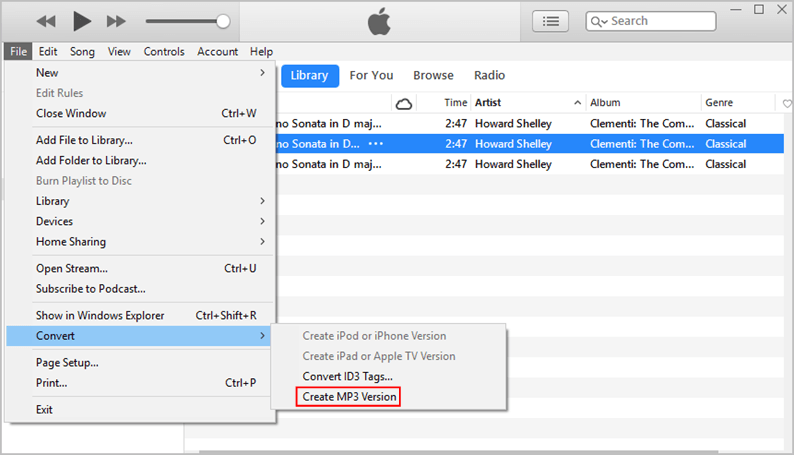
Task: Click the volume slider knob
Action: 223,21
